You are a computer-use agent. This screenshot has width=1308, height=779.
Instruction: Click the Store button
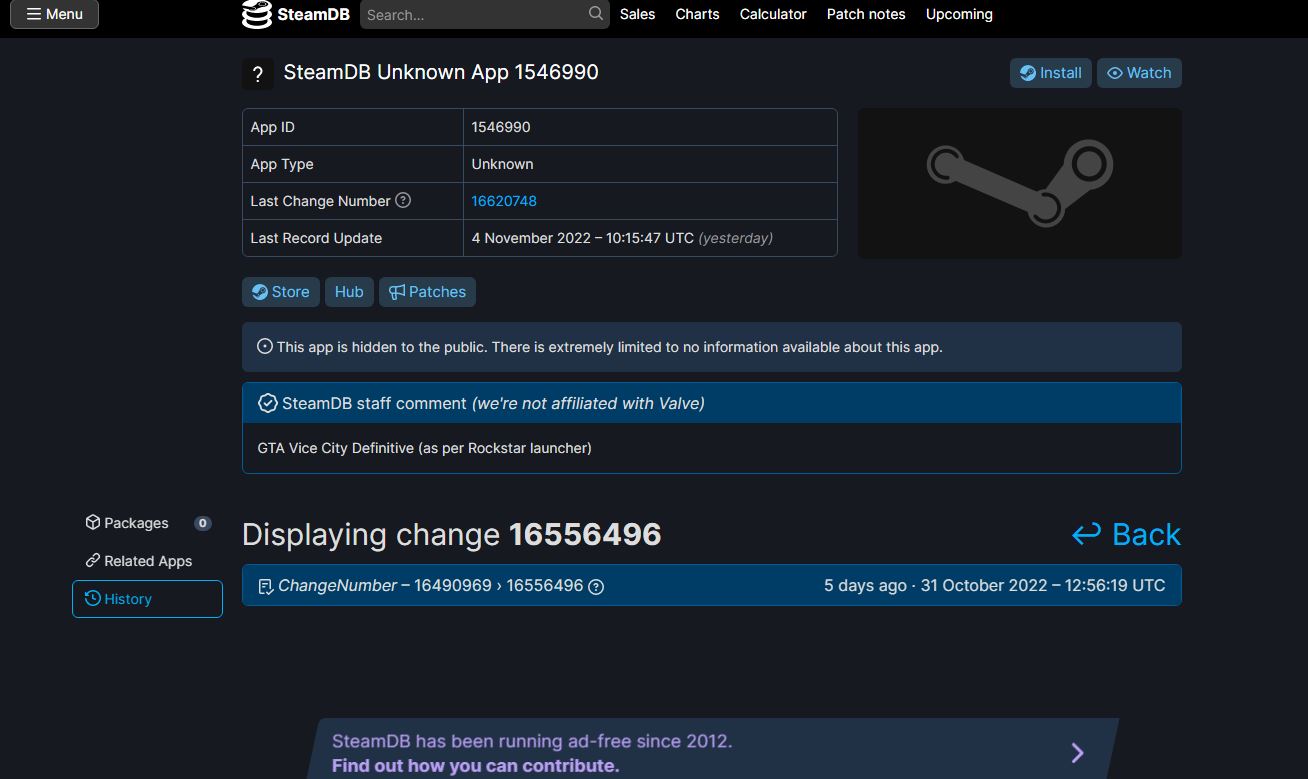[x=281, y=292]
